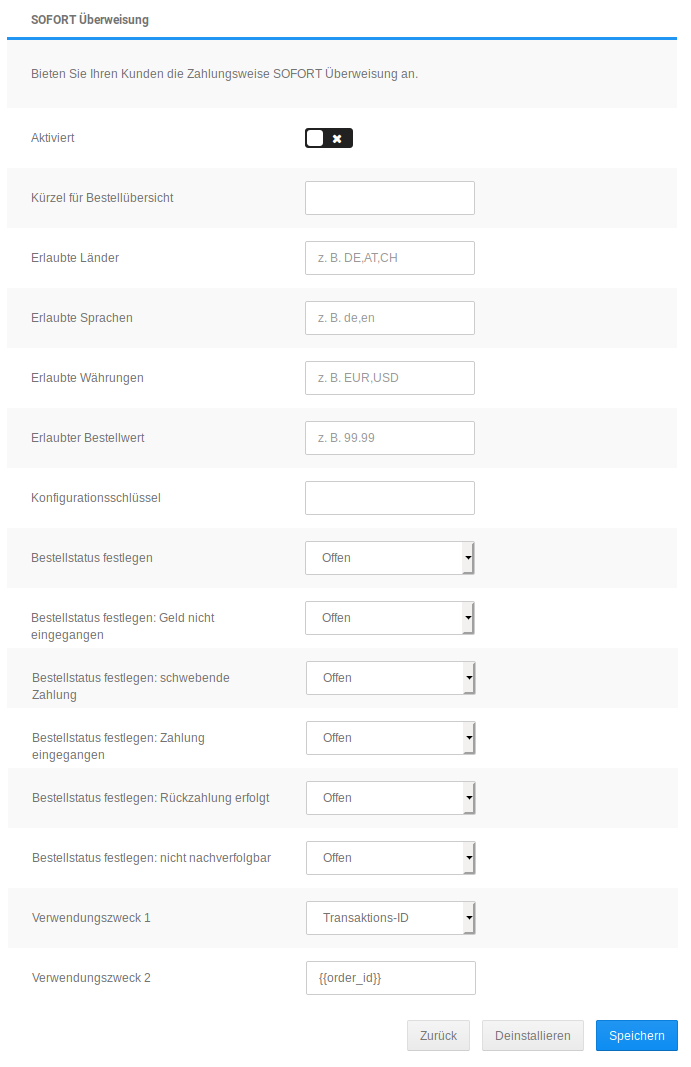Focus the Erlaubte Länder input

click(389, 258)
